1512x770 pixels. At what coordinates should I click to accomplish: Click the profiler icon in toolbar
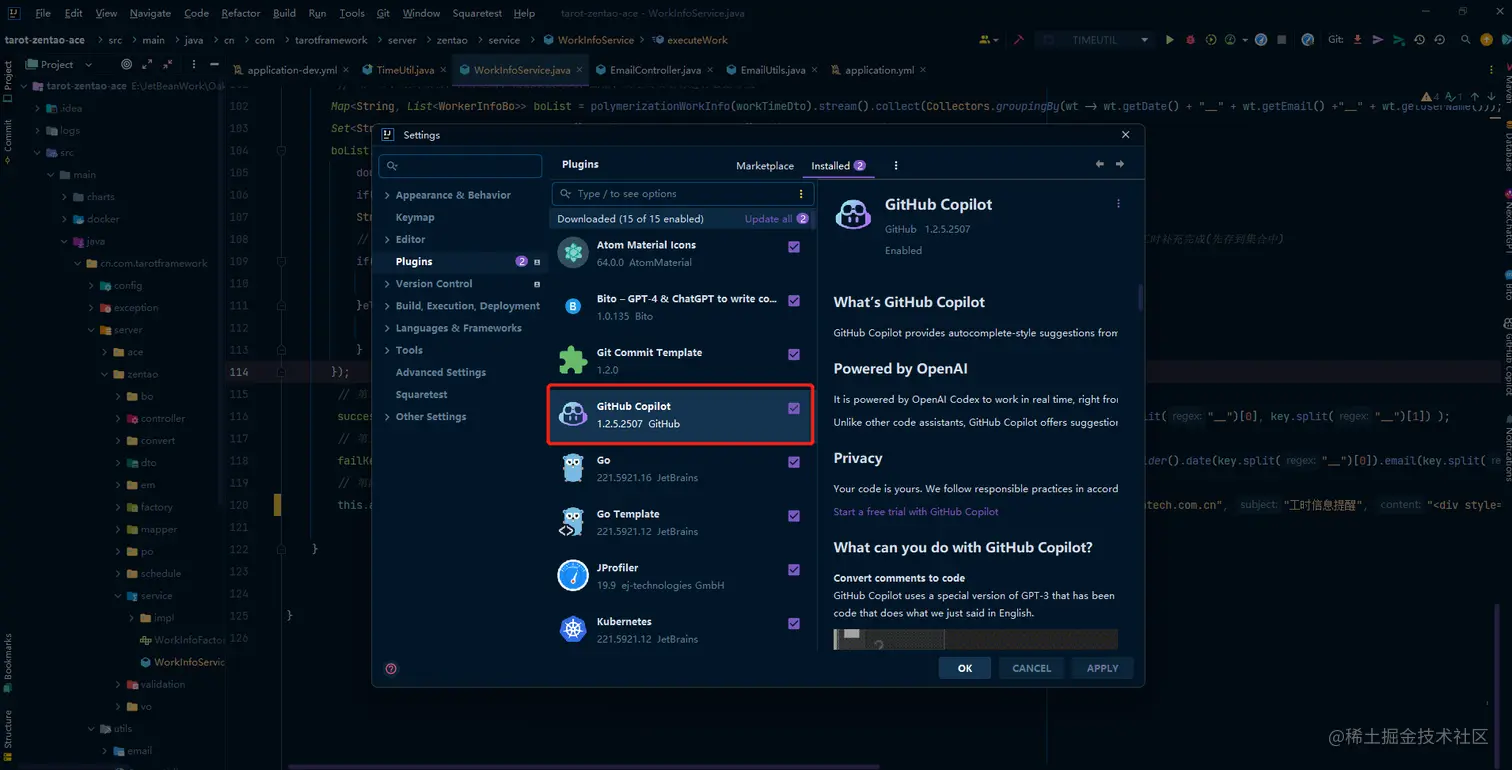click(x=1230, y=40)
